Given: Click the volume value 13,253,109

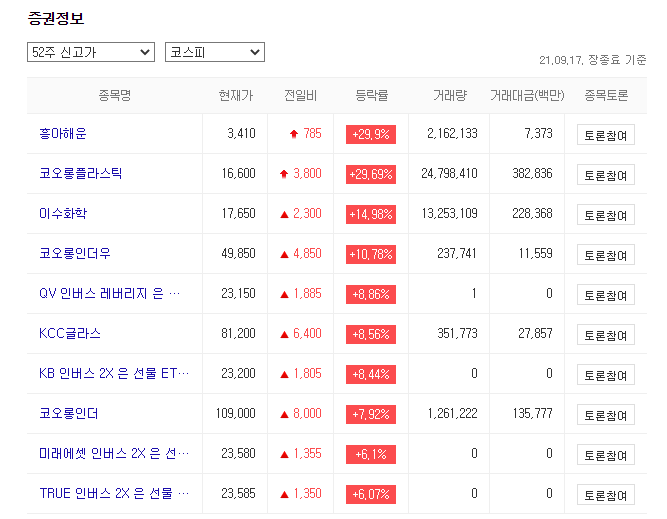Looking at the screenshot, I should coord(450,214).
